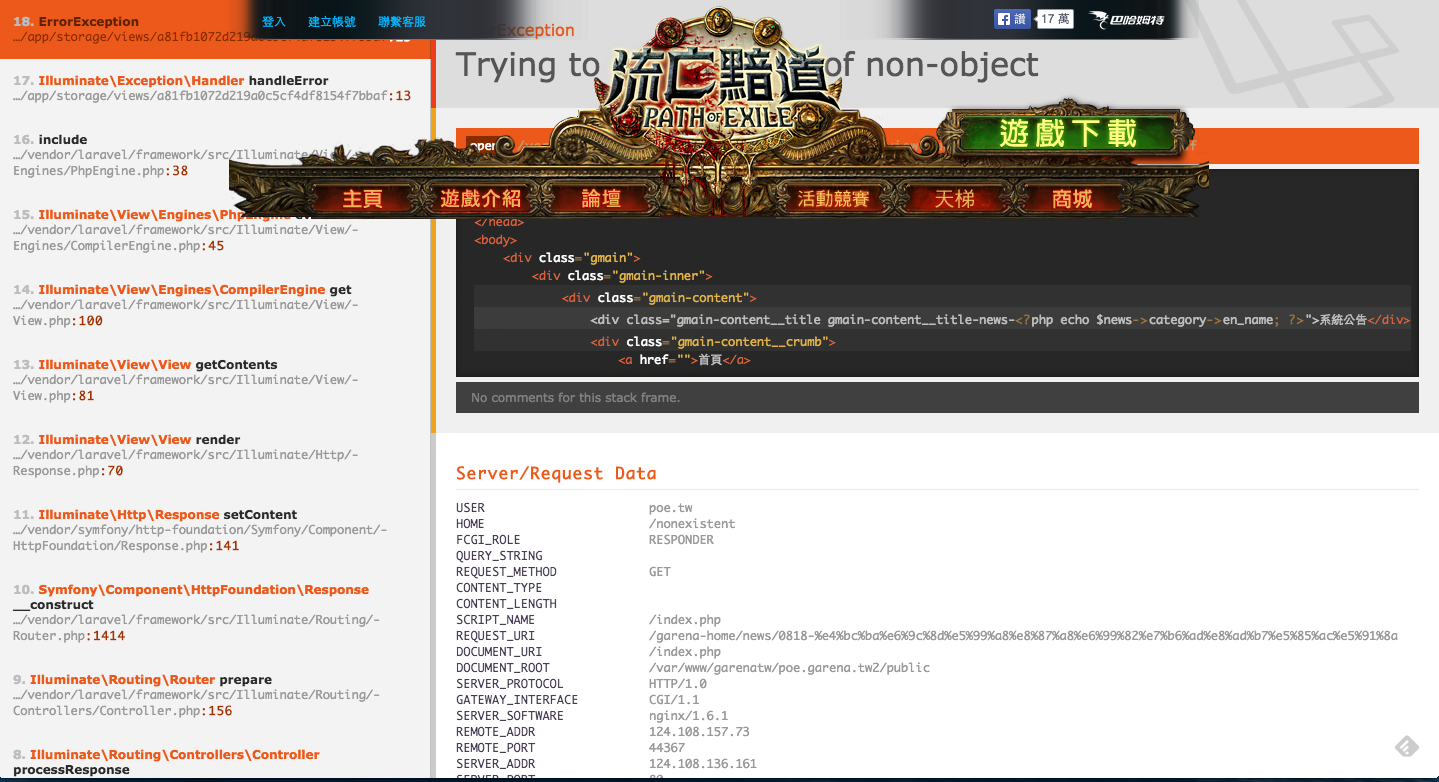Image resolution: width=1439 pixels, height=782 pixels.
Task: Click the SCRIPT_NAME value /index.php
Action: point(685,620)
